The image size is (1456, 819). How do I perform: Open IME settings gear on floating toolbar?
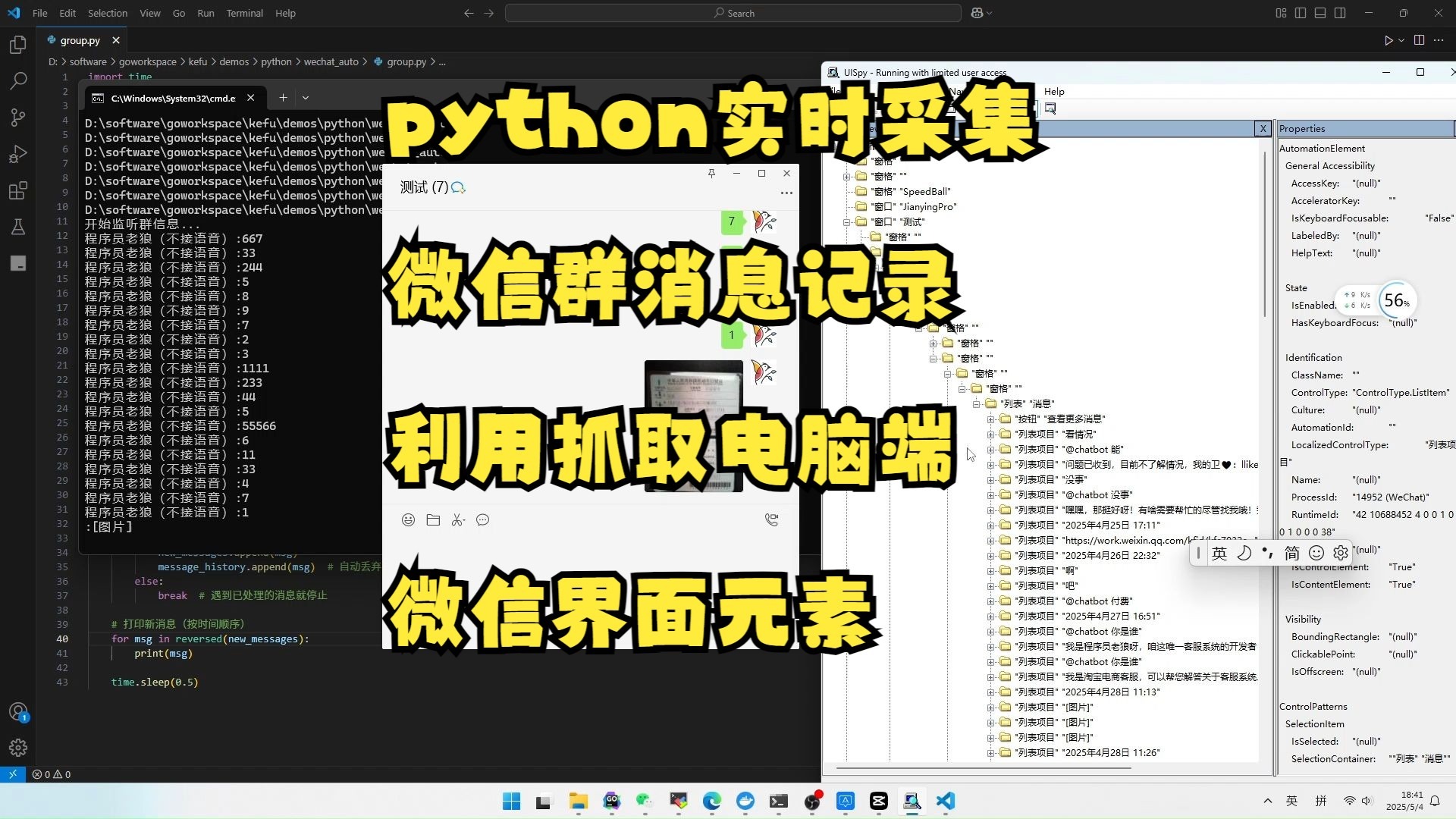coord(1341,554)
